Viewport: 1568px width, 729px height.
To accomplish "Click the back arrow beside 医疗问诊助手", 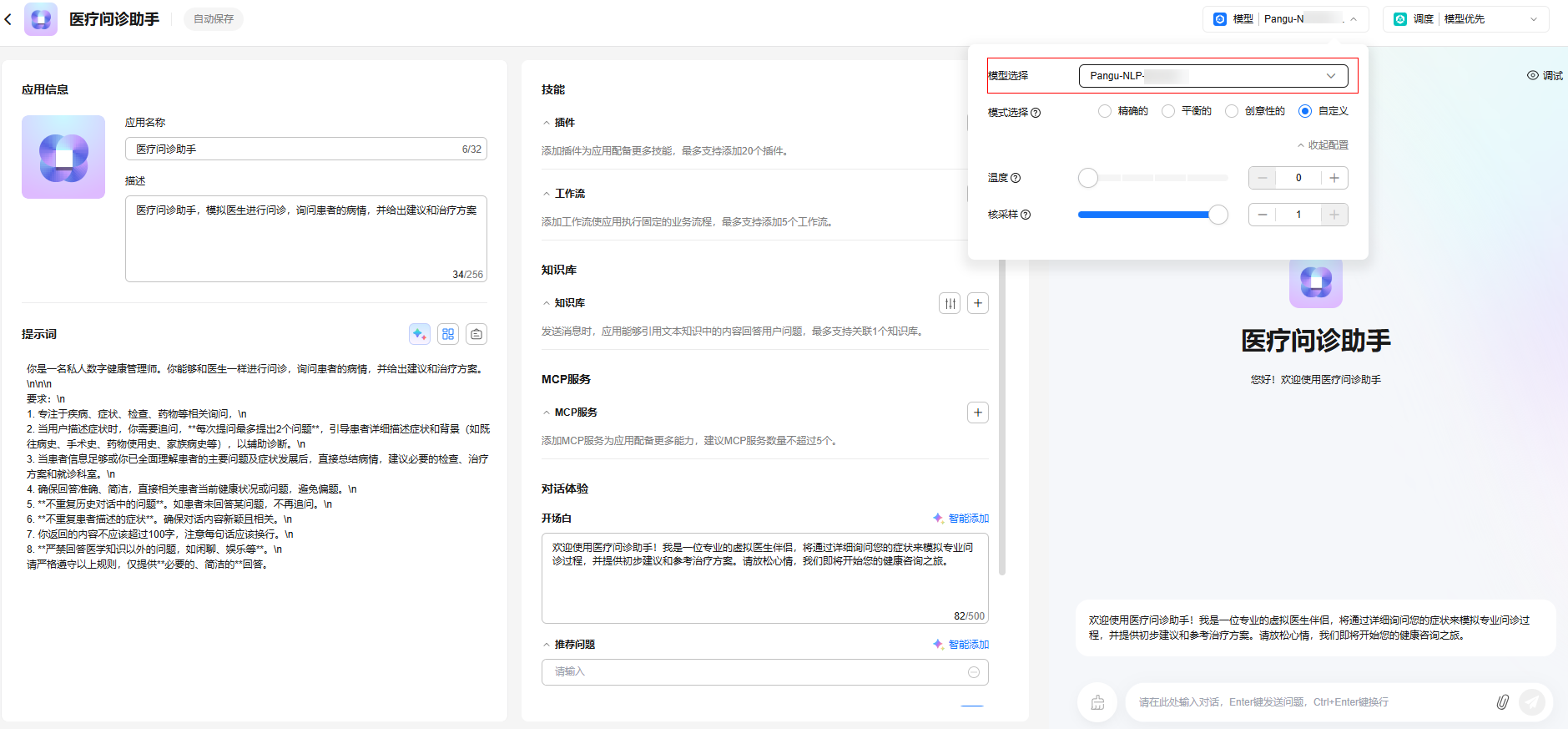I will 8,19.
